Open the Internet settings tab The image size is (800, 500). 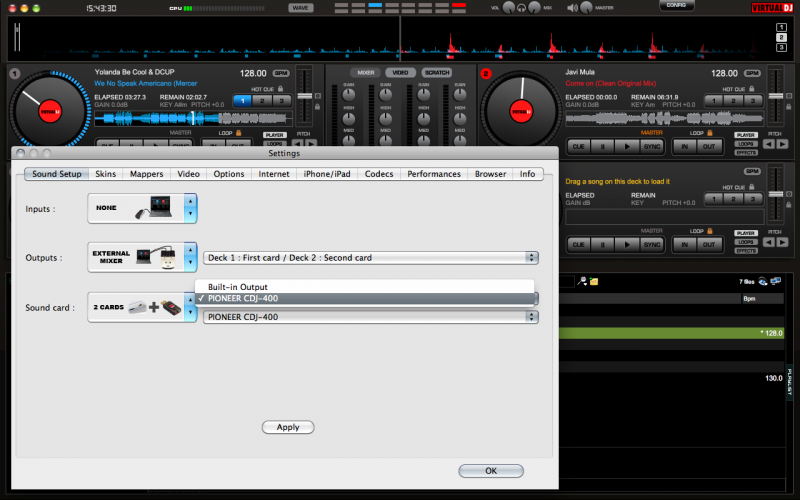click(273, 174)
